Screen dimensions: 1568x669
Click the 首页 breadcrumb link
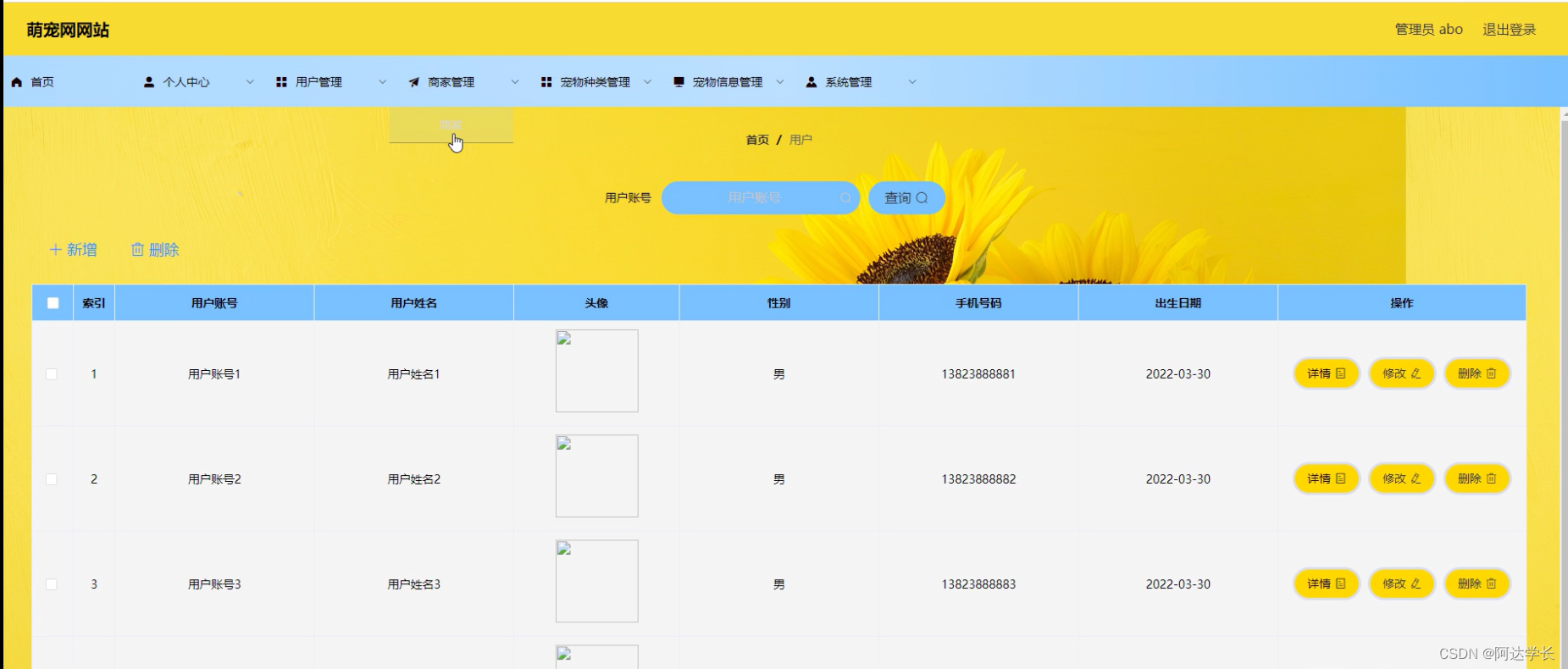click(x=757, y=140)
